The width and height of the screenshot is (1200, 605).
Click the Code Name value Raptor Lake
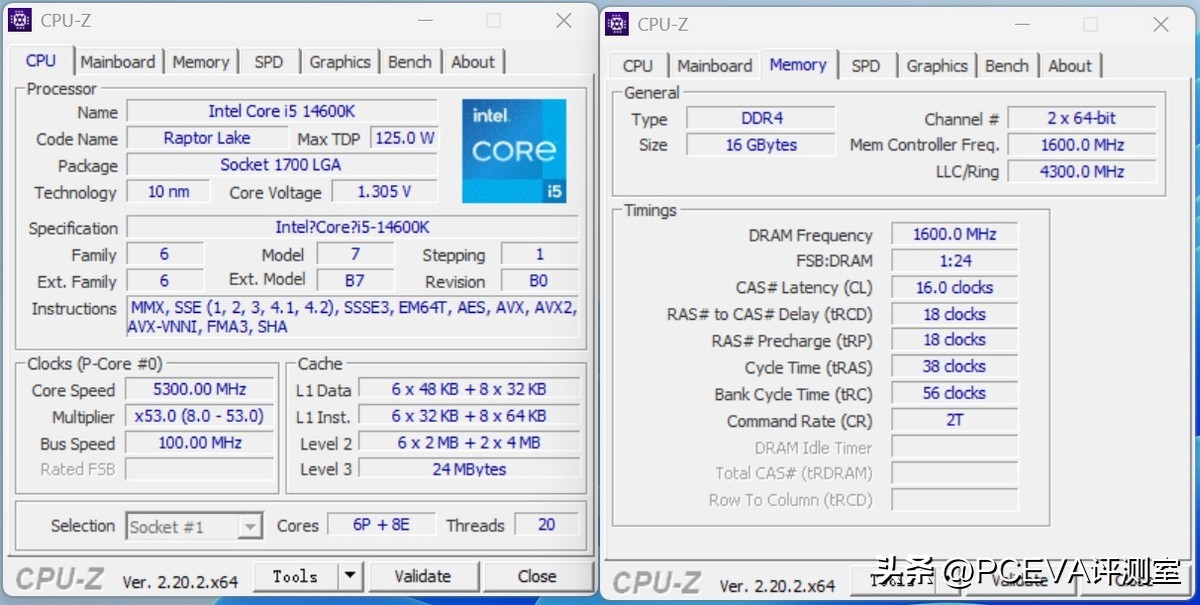coord(207,138)
